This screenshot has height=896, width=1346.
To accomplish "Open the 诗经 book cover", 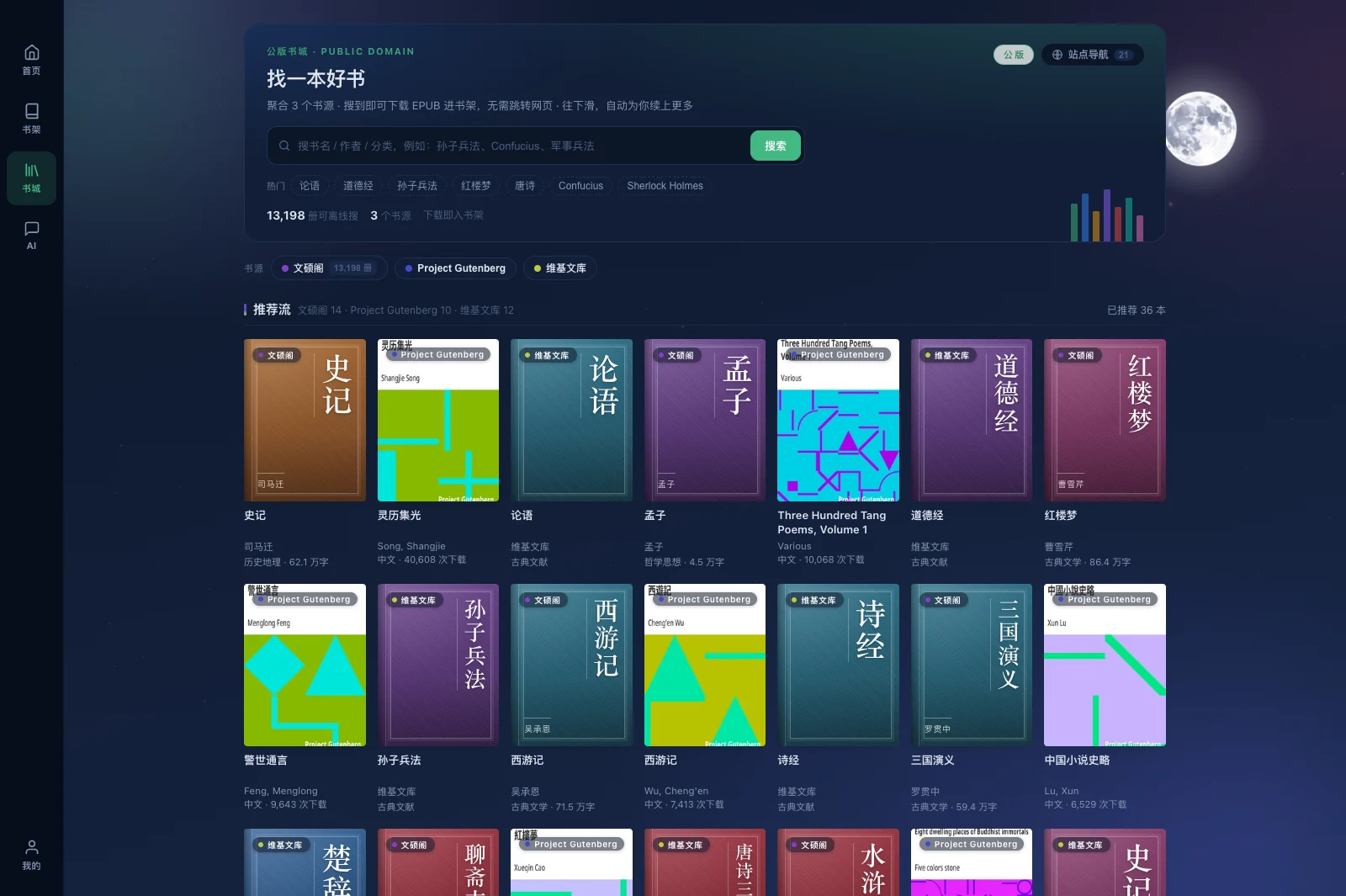I will click(839, 665).
